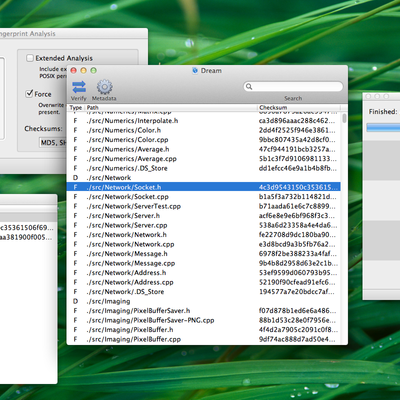
Task: Select row ./src/Network/Server.cpp
Action: (x=203, y=225)
